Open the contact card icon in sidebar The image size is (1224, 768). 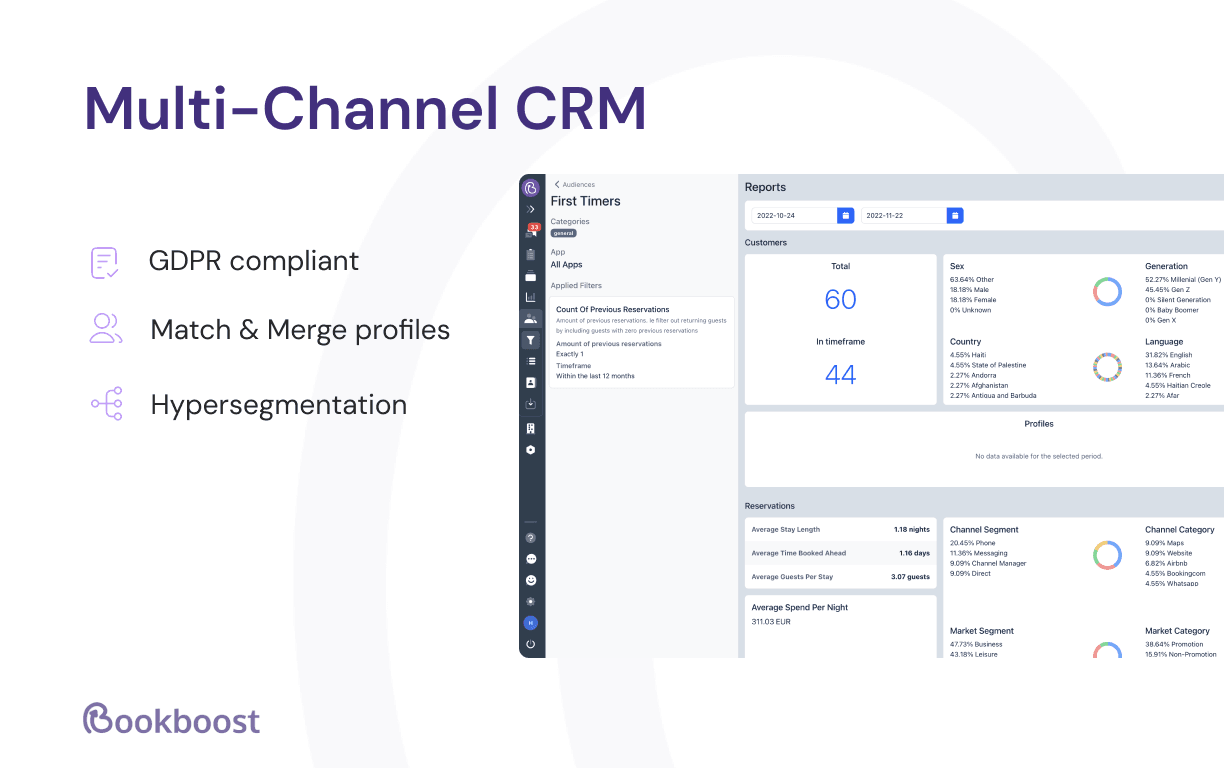pyautogui.click(x=531, y=383)
